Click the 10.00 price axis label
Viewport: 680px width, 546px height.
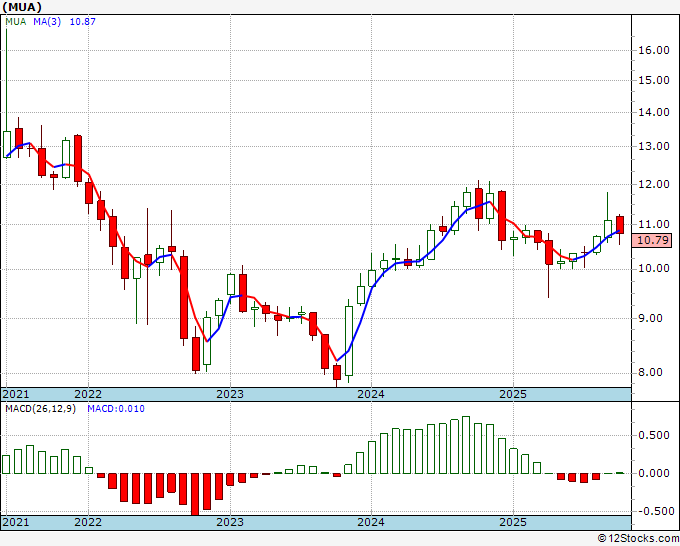point(654,268)
